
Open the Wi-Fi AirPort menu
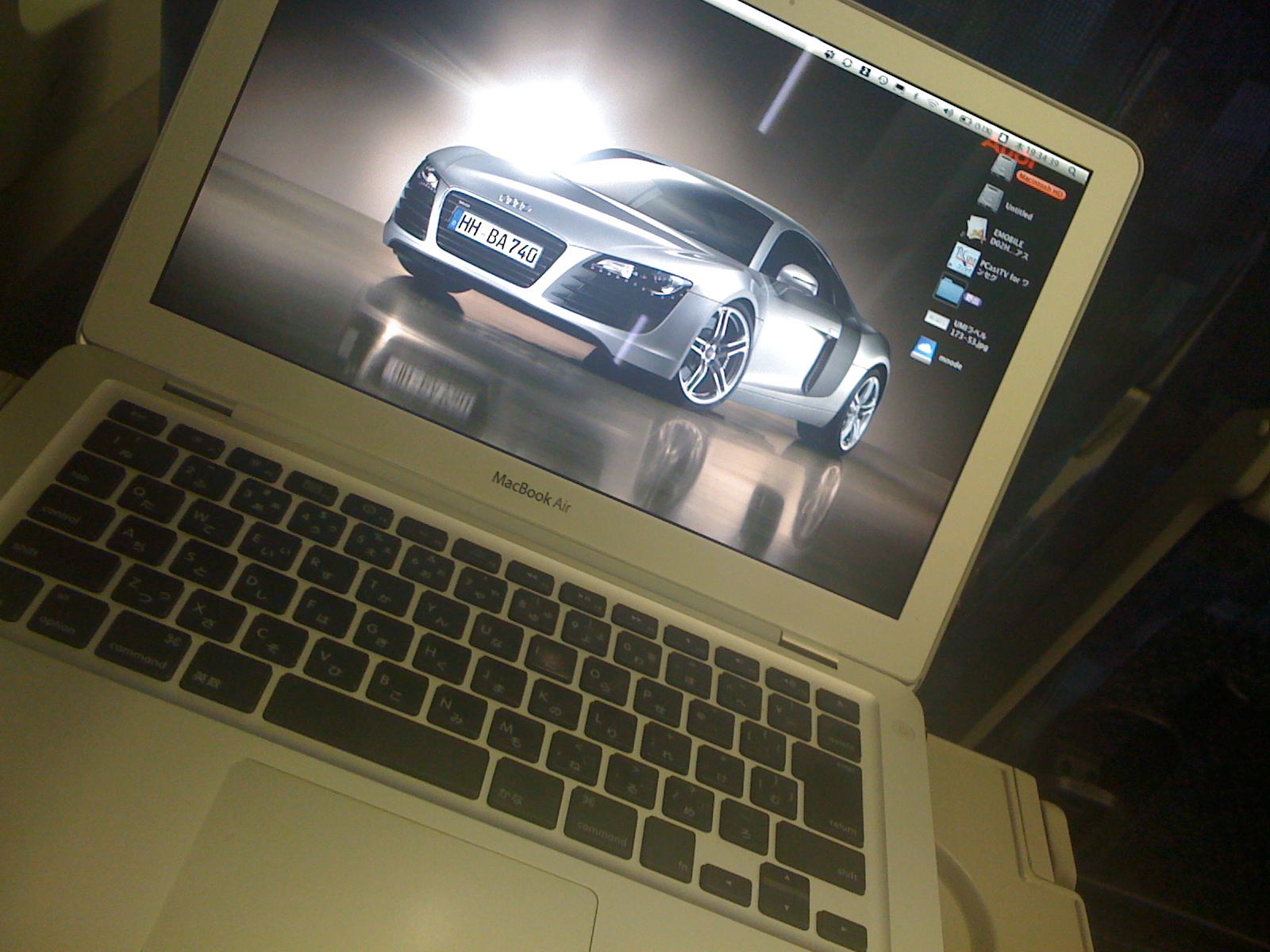click(x=932, y=104)
